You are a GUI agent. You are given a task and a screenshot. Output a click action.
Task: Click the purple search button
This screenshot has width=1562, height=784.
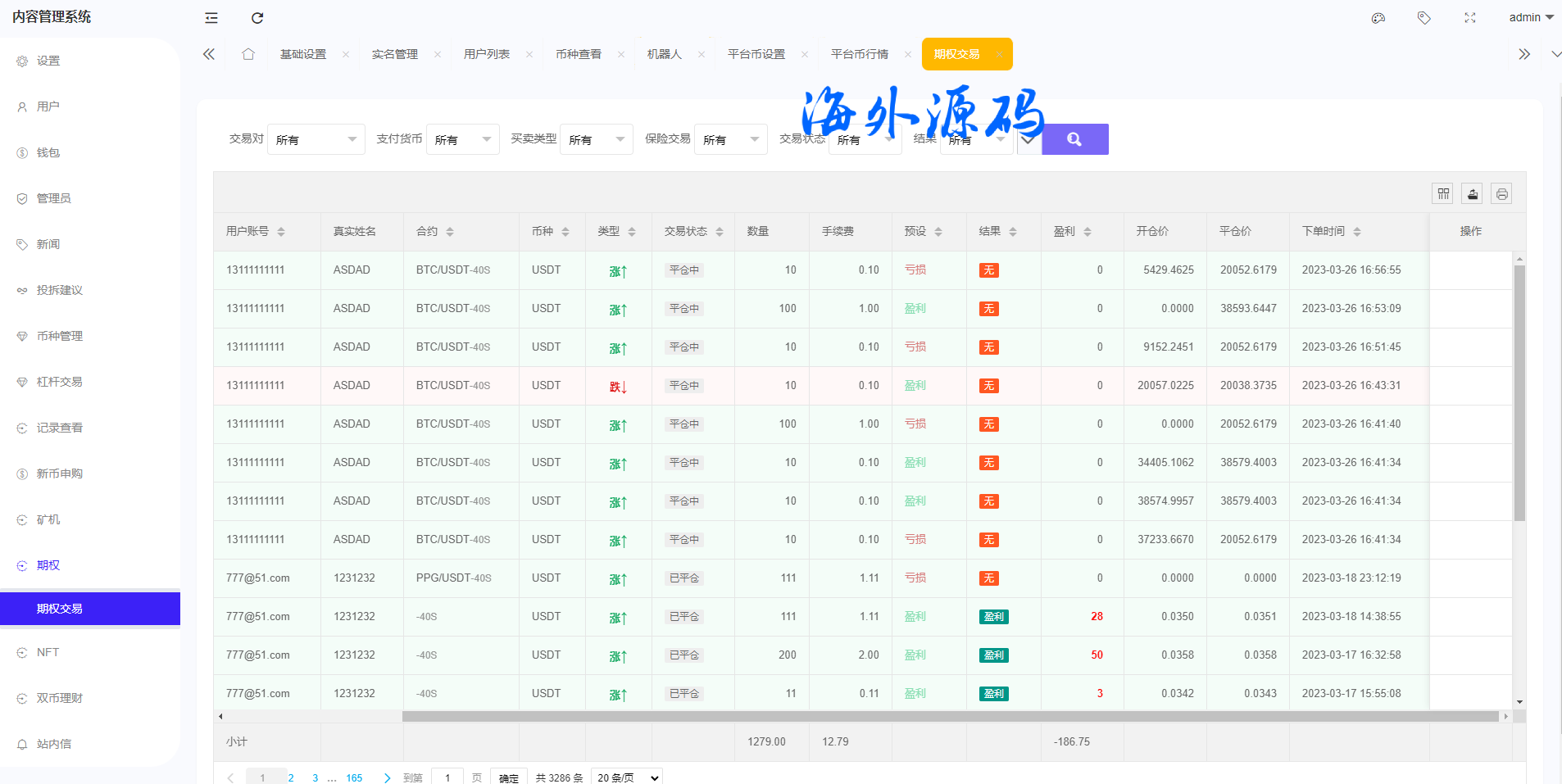point(1074,139)
